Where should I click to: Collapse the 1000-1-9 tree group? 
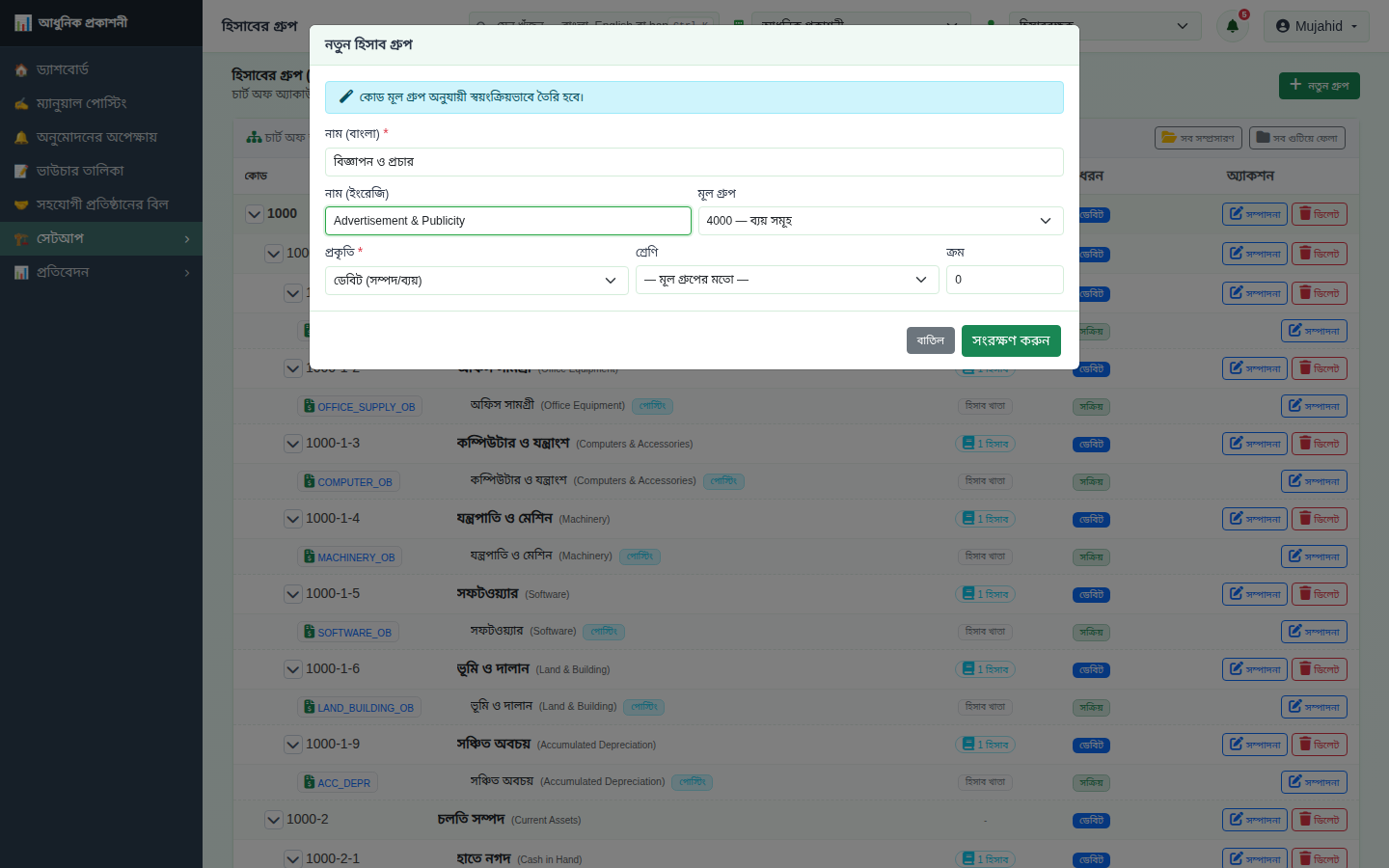pos(293,745)
